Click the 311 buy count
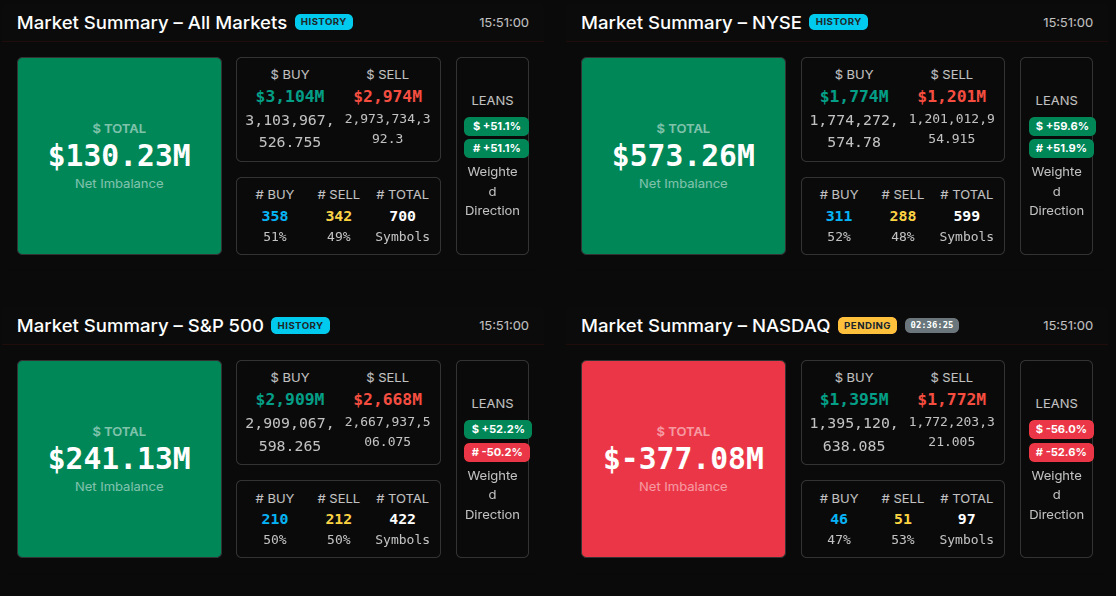The image size is (1116, 596). (x=839, y=216)
